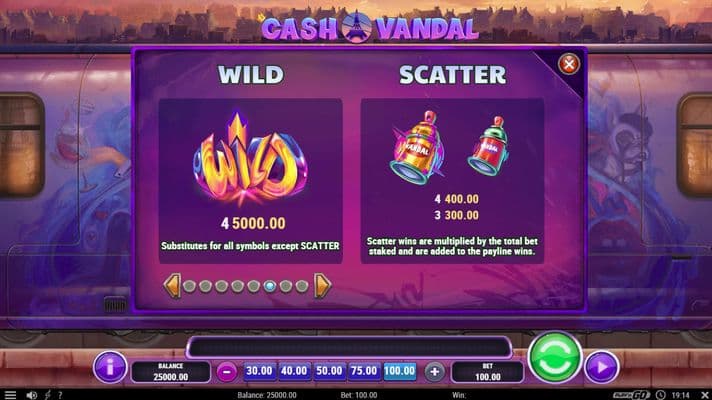Go to previous paytable page arrow
712x400 pixels.
172,286
